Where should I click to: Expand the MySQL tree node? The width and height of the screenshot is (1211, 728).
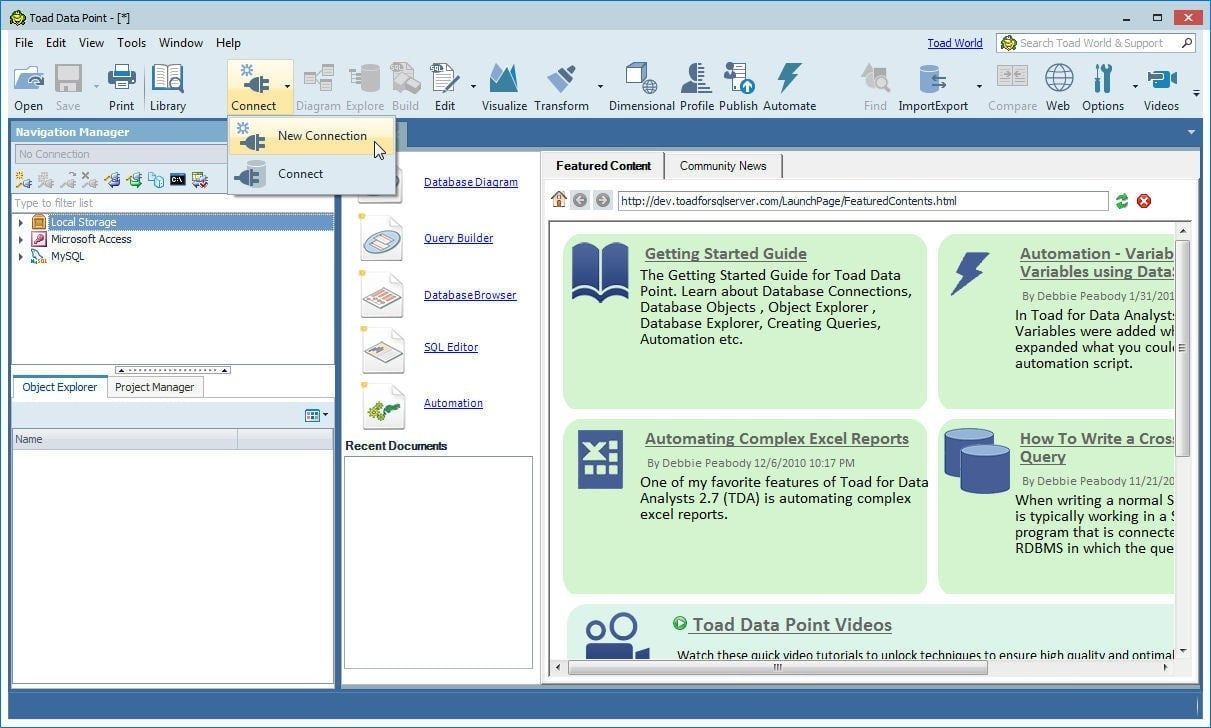point(21,256)
